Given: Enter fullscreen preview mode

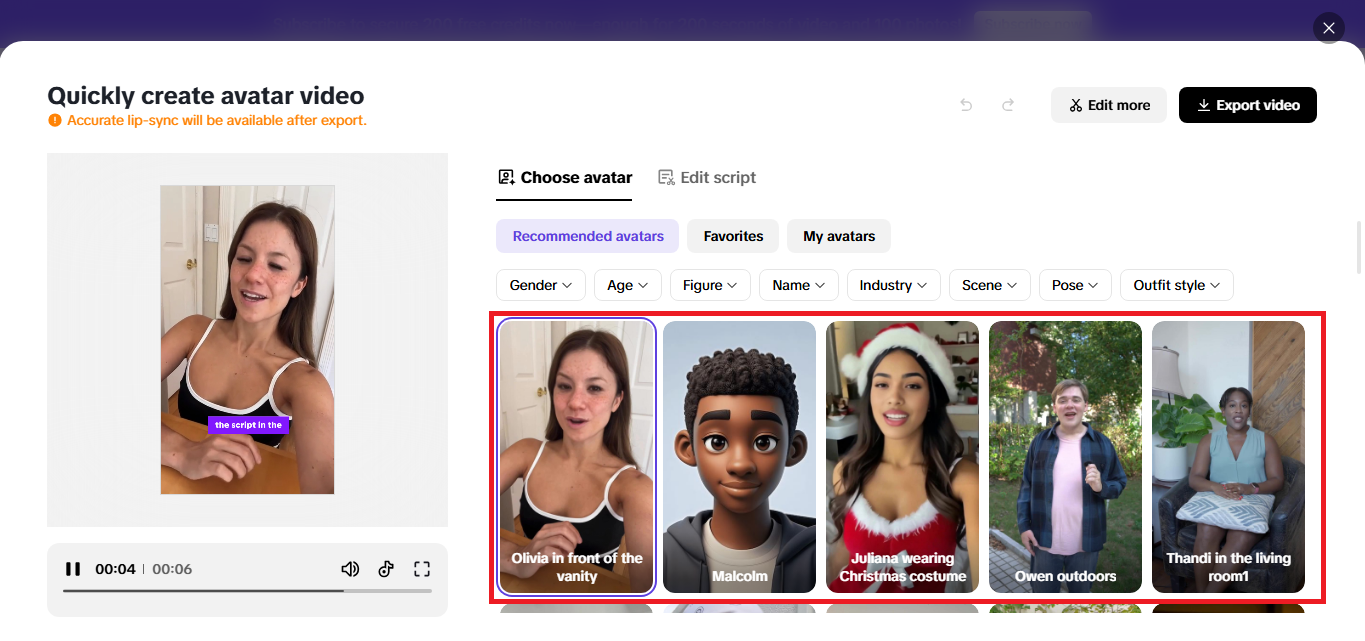Looking at the screenshot, I should tap(422, 568).
